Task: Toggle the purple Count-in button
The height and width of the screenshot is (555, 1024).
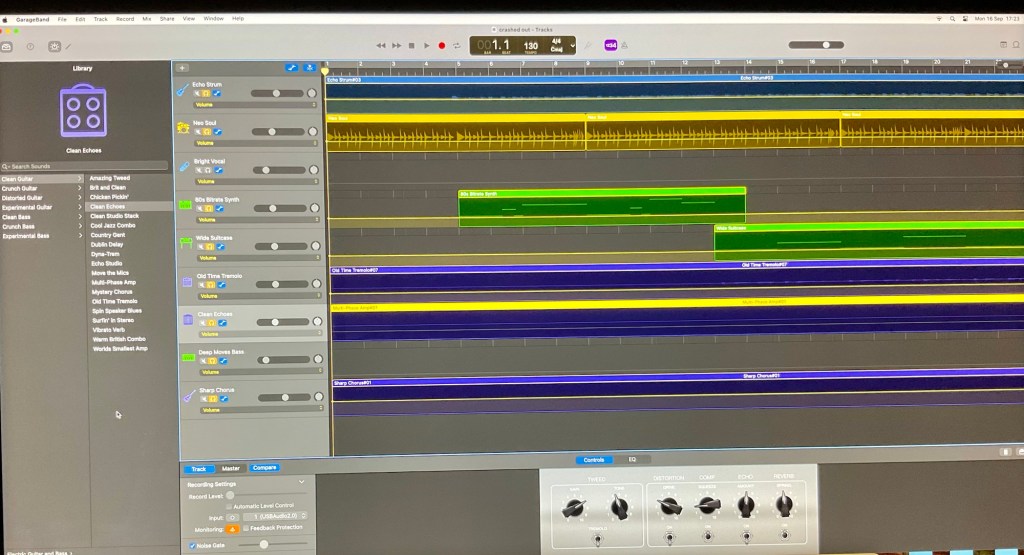Action: point(611,45)
